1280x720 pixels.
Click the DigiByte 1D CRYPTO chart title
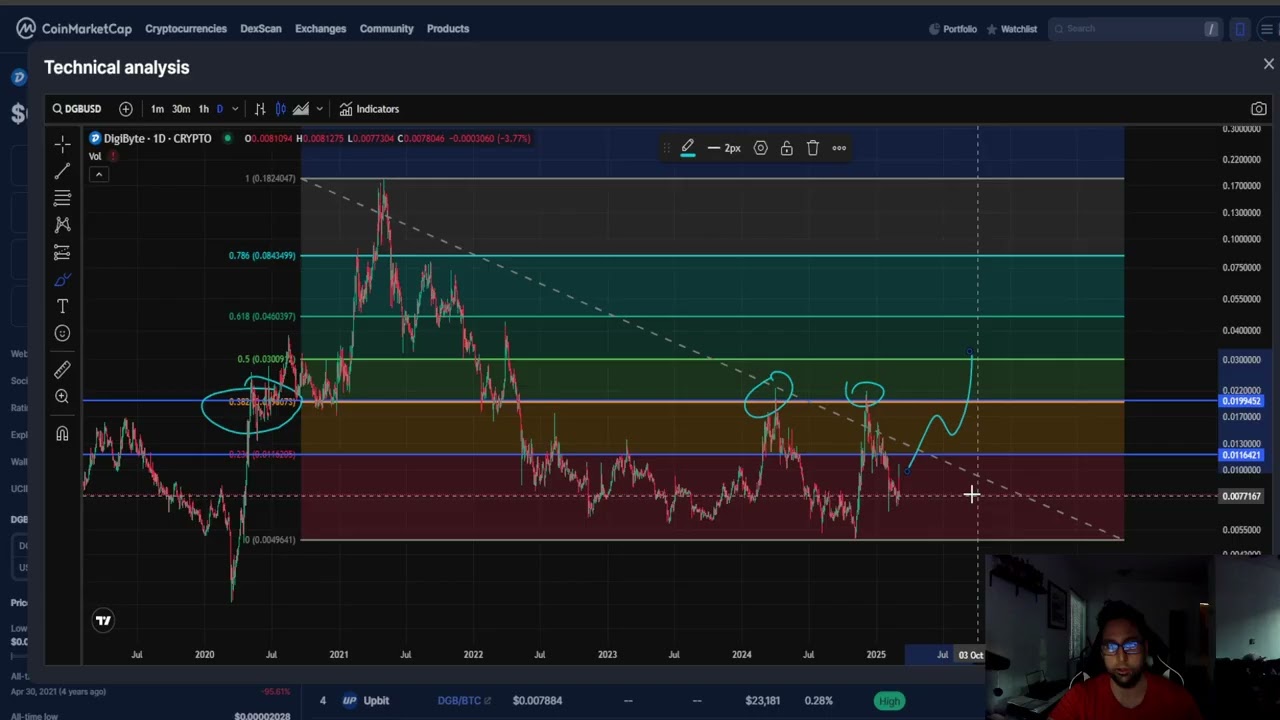tap(157, 138)
